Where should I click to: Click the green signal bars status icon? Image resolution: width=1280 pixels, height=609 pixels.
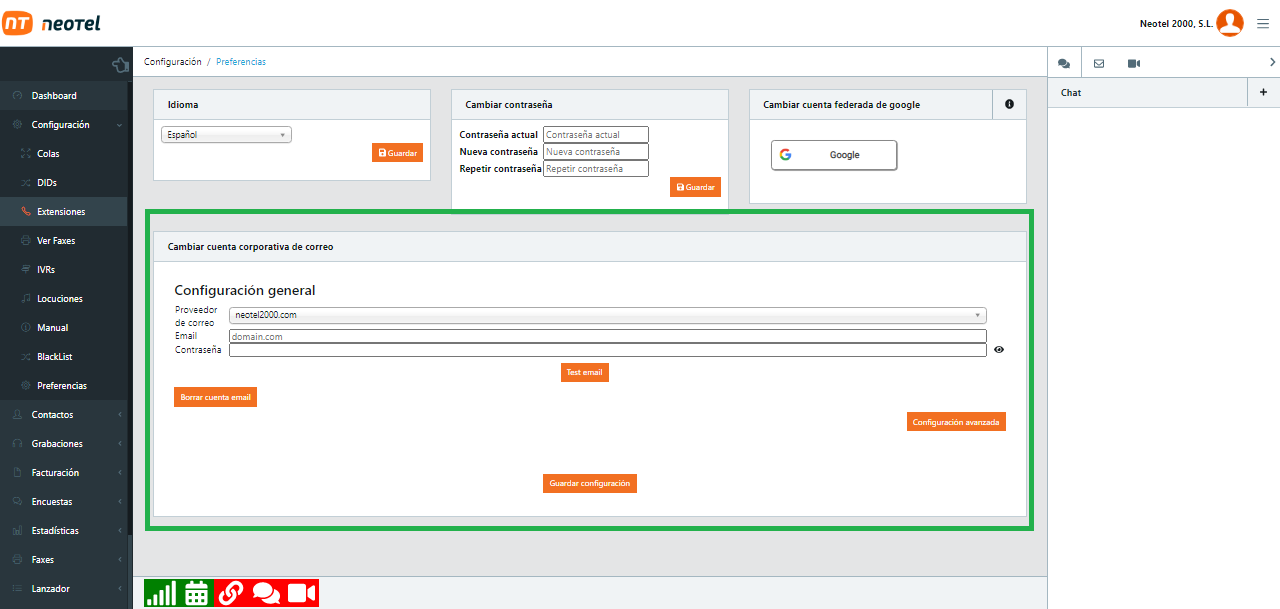(x=158, y=593)
